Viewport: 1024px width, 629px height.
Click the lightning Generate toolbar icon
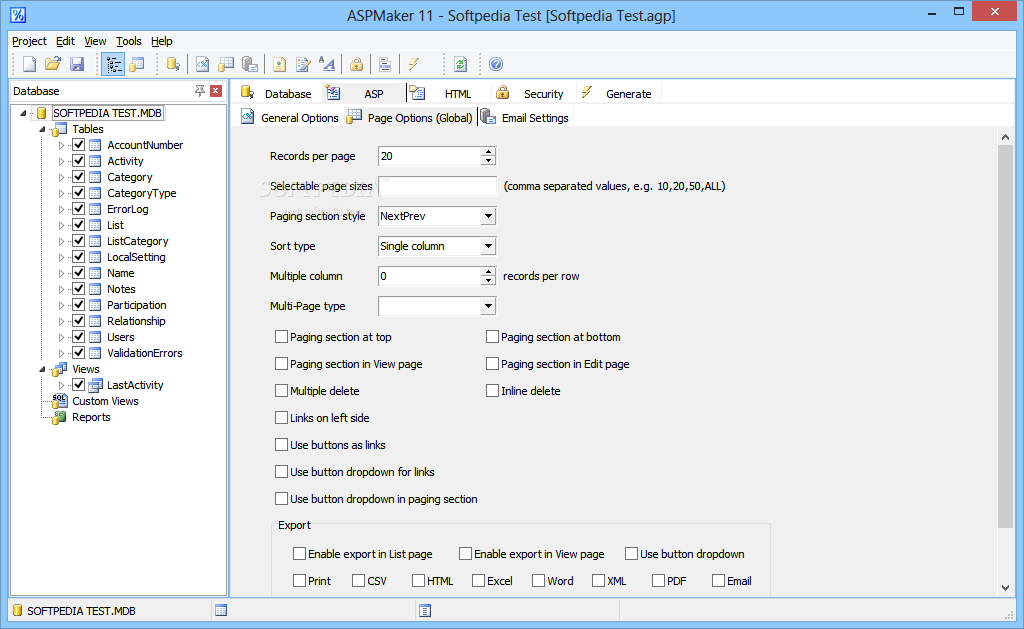pyautogui.click(x=414, y=64)
